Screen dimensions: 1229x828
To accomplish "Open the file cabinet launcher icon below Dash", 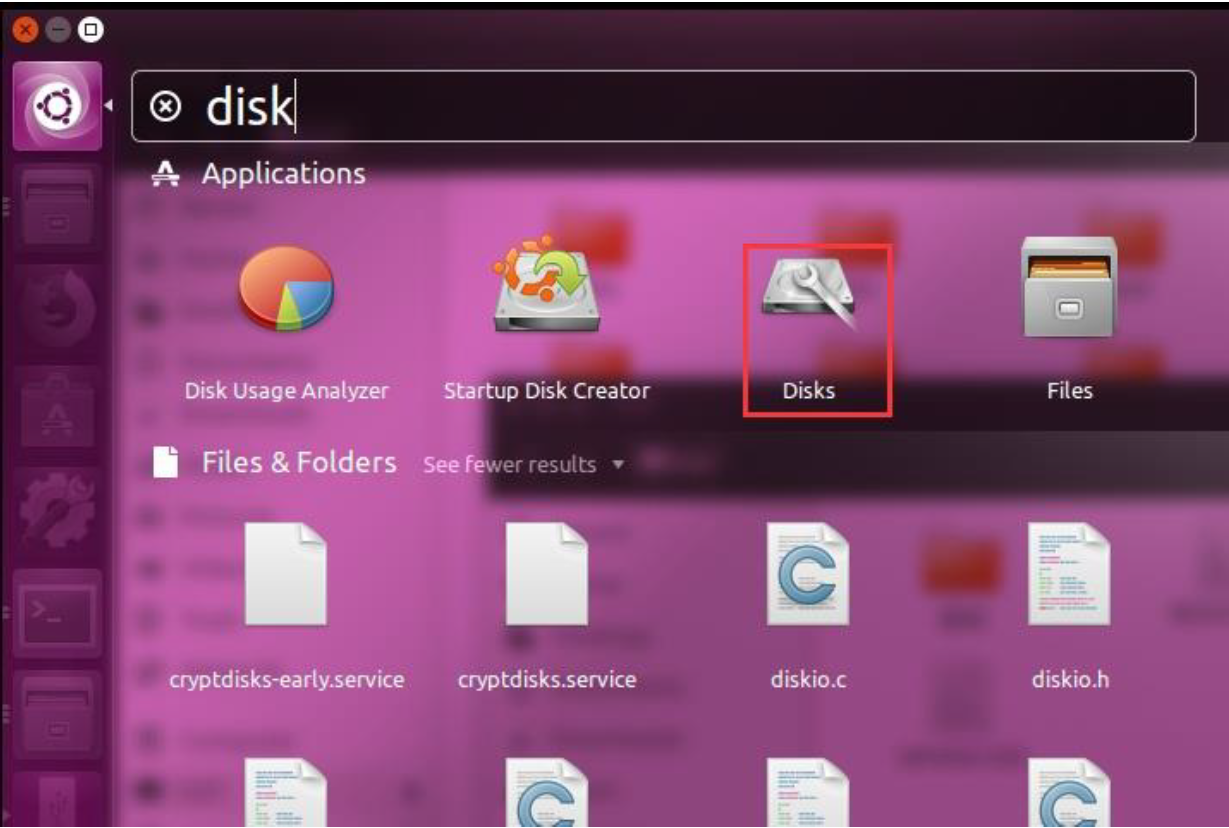I will point(56,207).
